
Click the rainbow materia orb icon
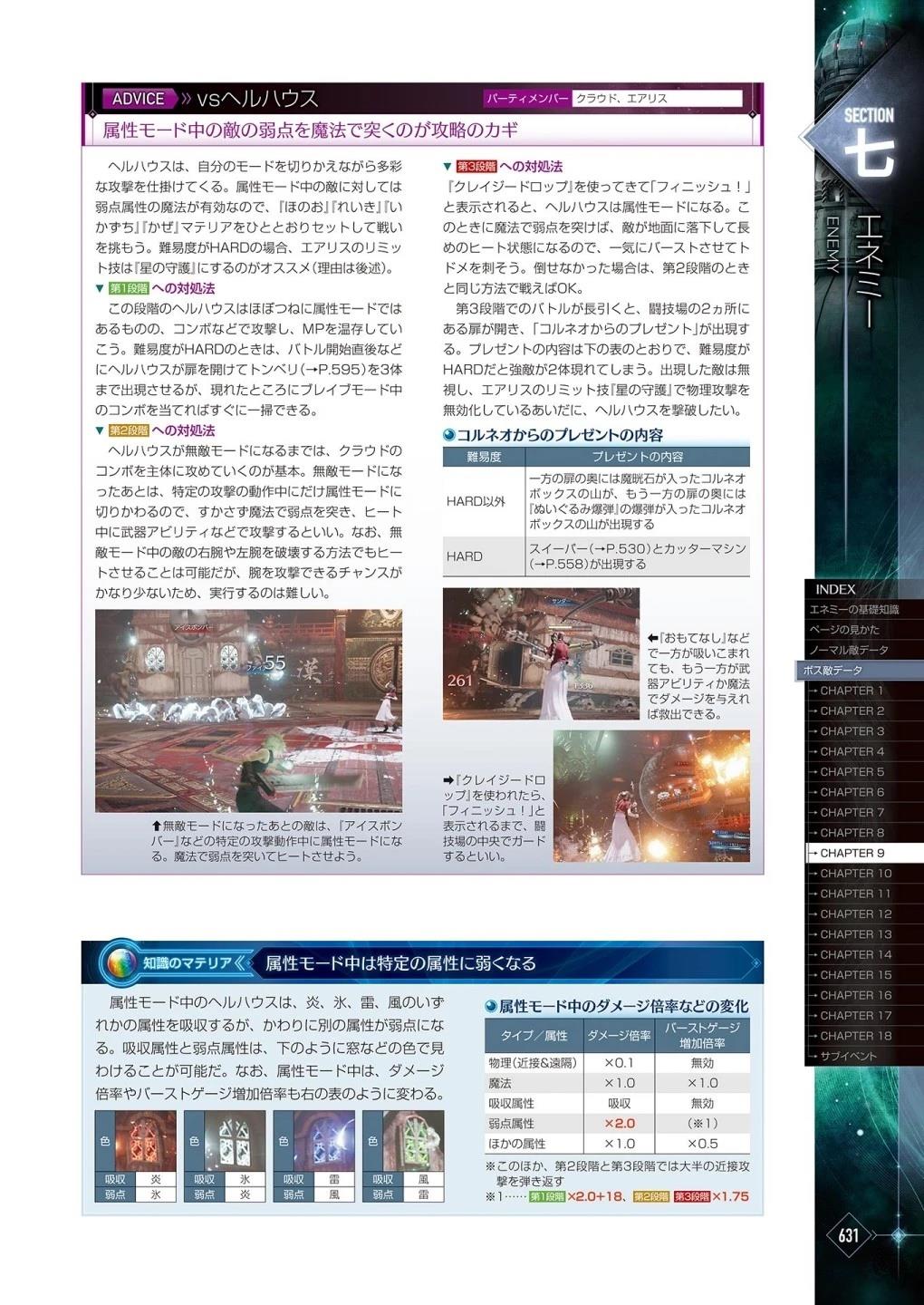point(118,962)
